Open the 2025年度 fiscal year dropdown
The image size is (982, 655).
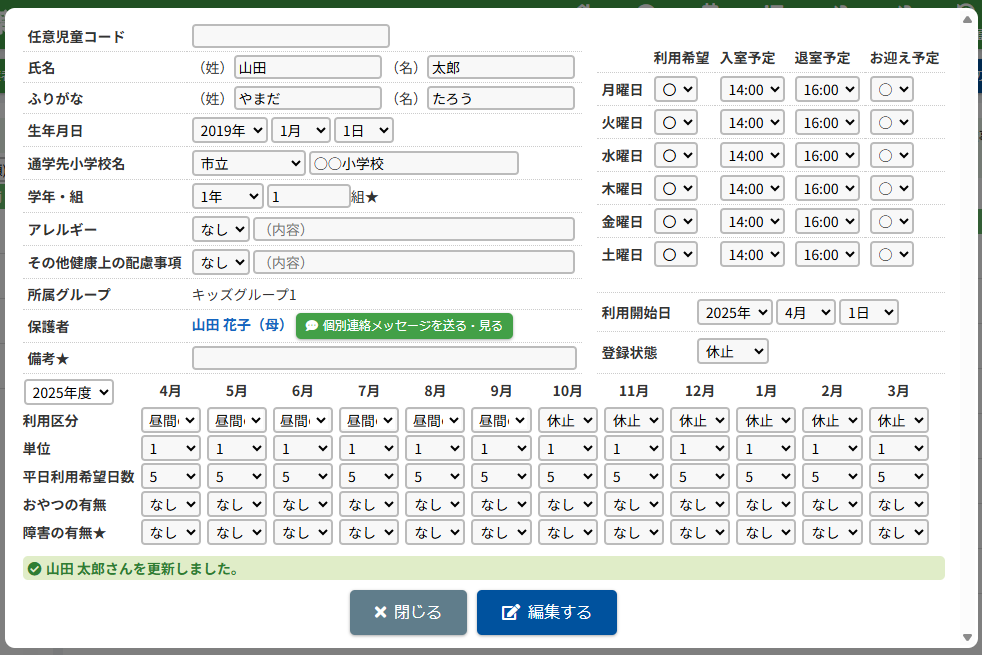pos(69,392)
